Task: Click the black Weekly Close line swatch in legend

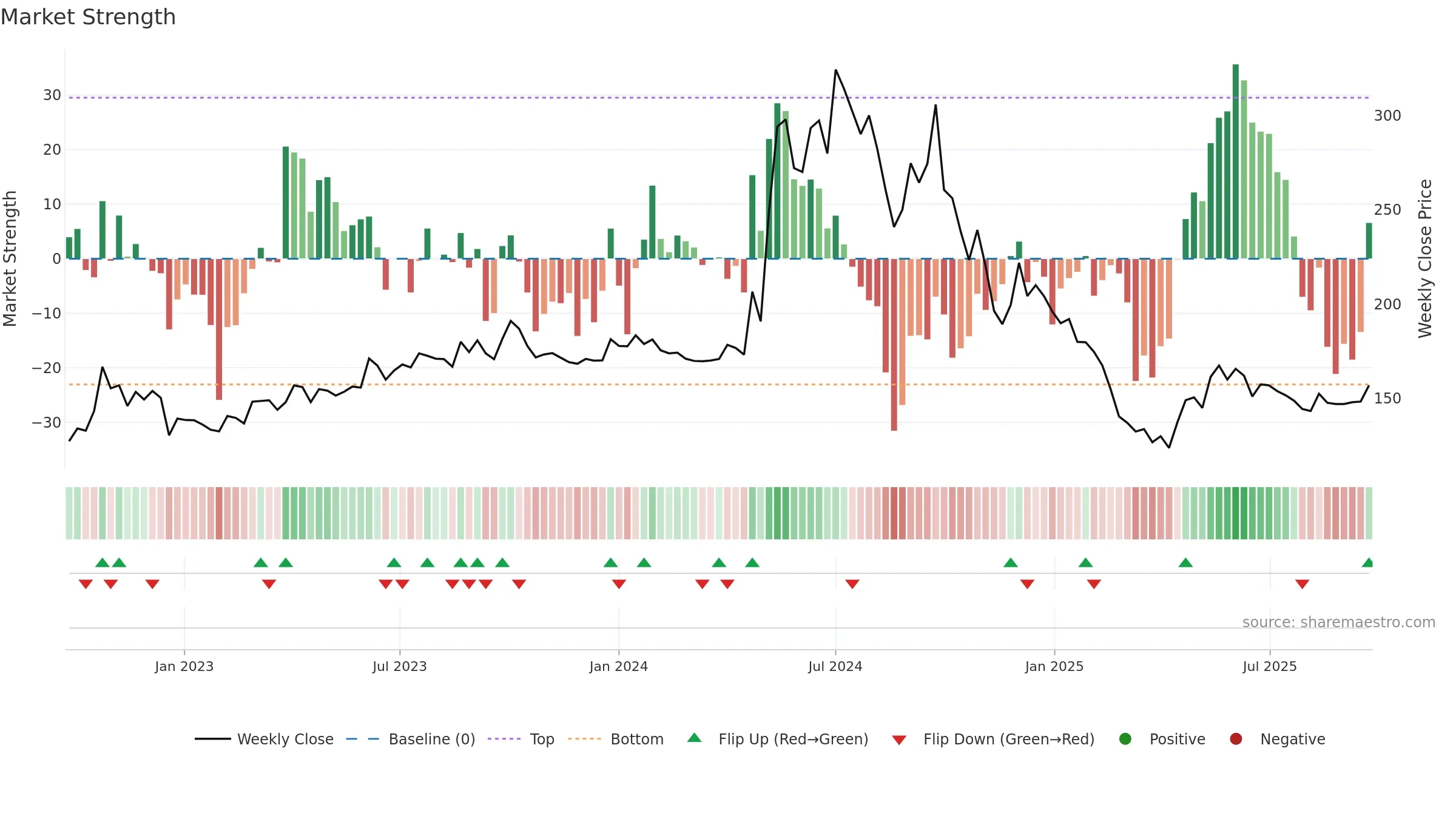Action: pos(213,739)
